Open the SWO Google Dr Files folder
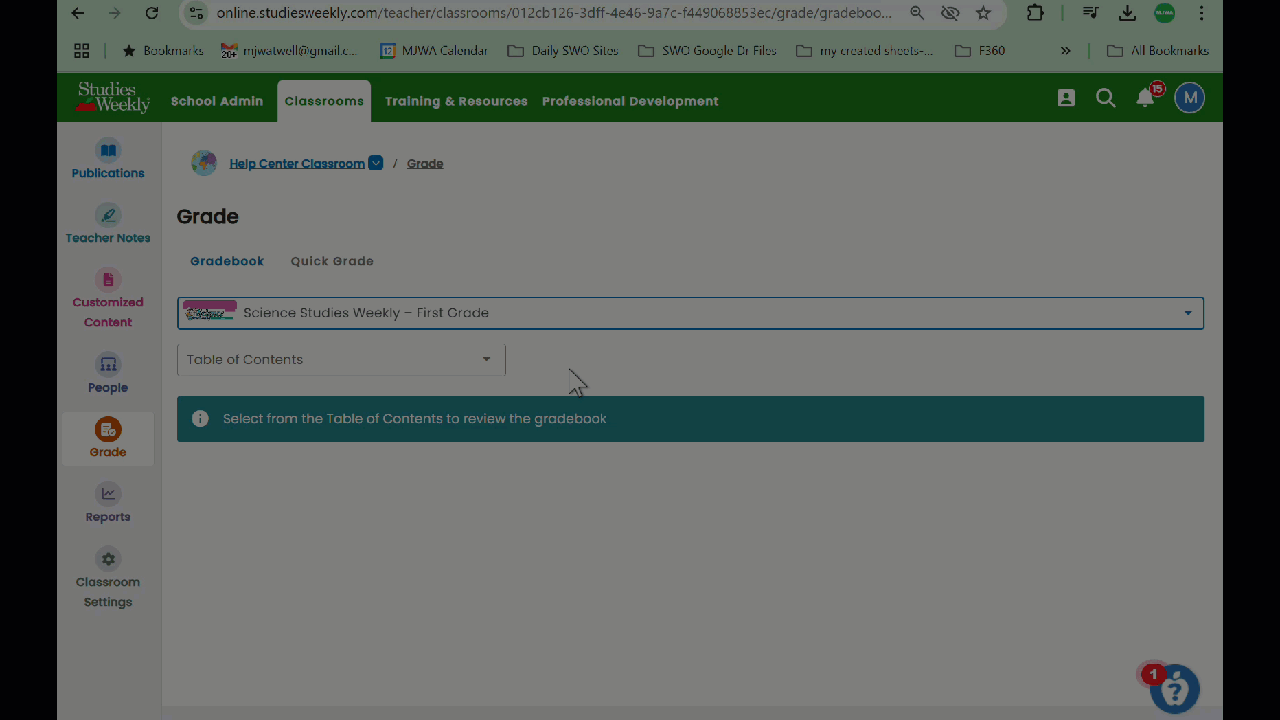 (x=706, y=50)
